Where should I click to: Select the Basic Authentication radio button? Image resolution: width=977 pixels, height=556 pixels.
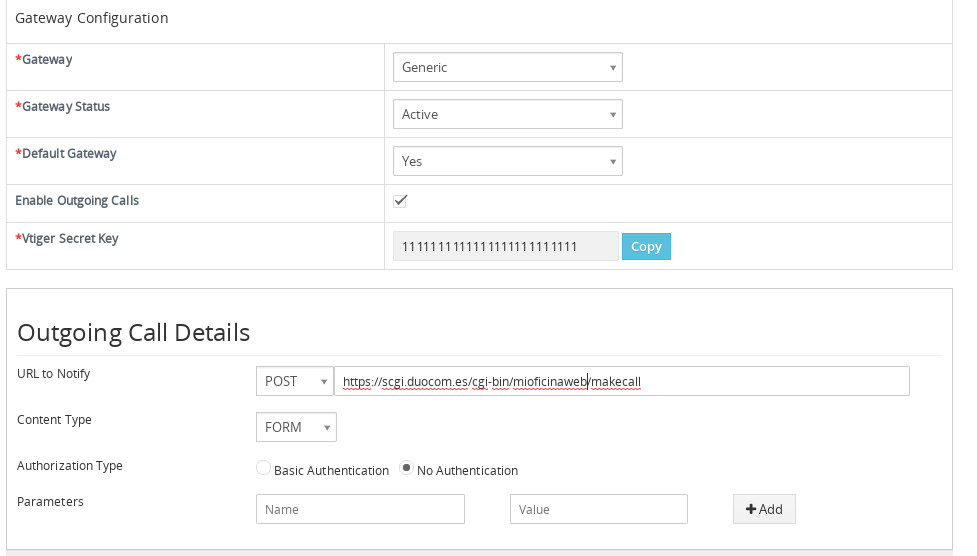[x=264, y=468]
